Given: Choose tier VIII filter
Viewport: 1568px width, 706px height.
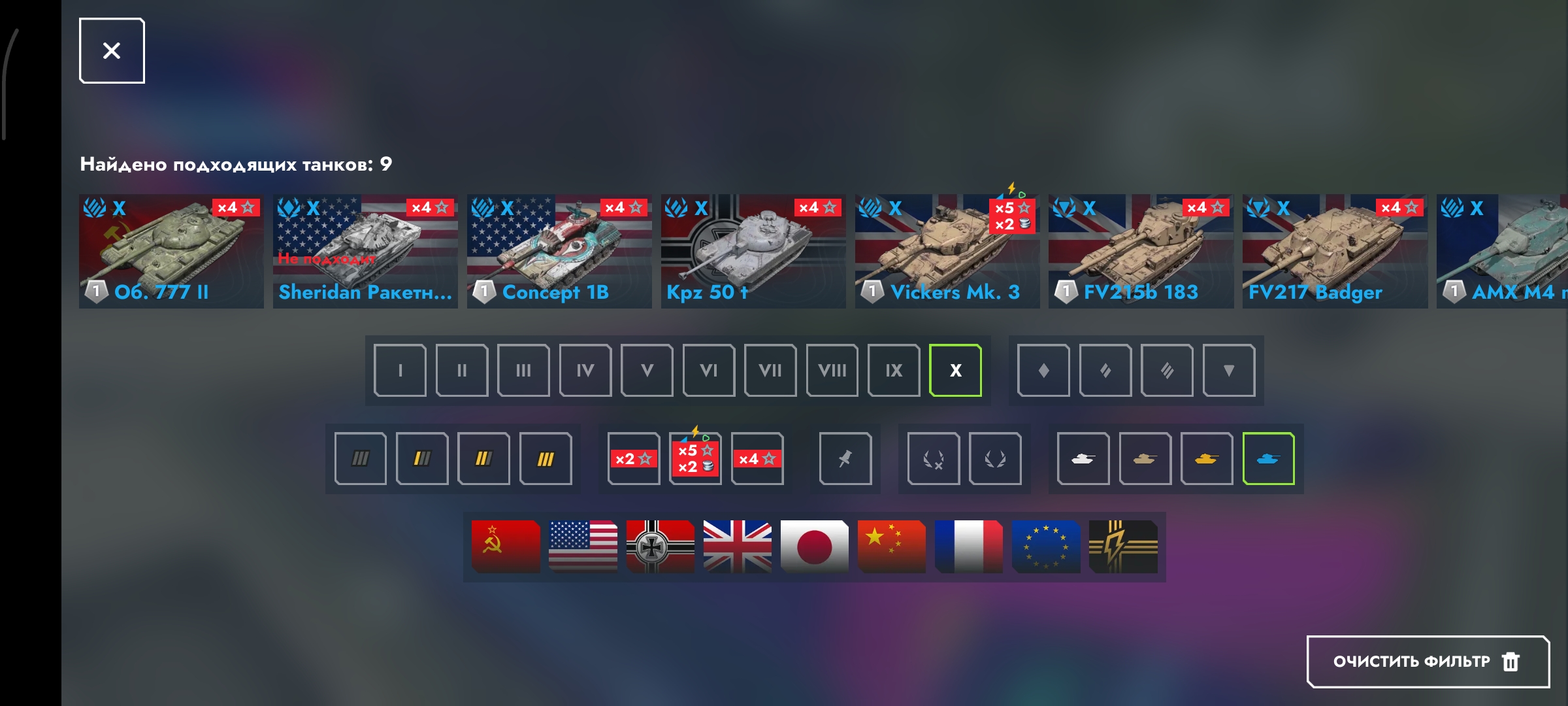Looking at the screenshot, I should tap(832, 370).
